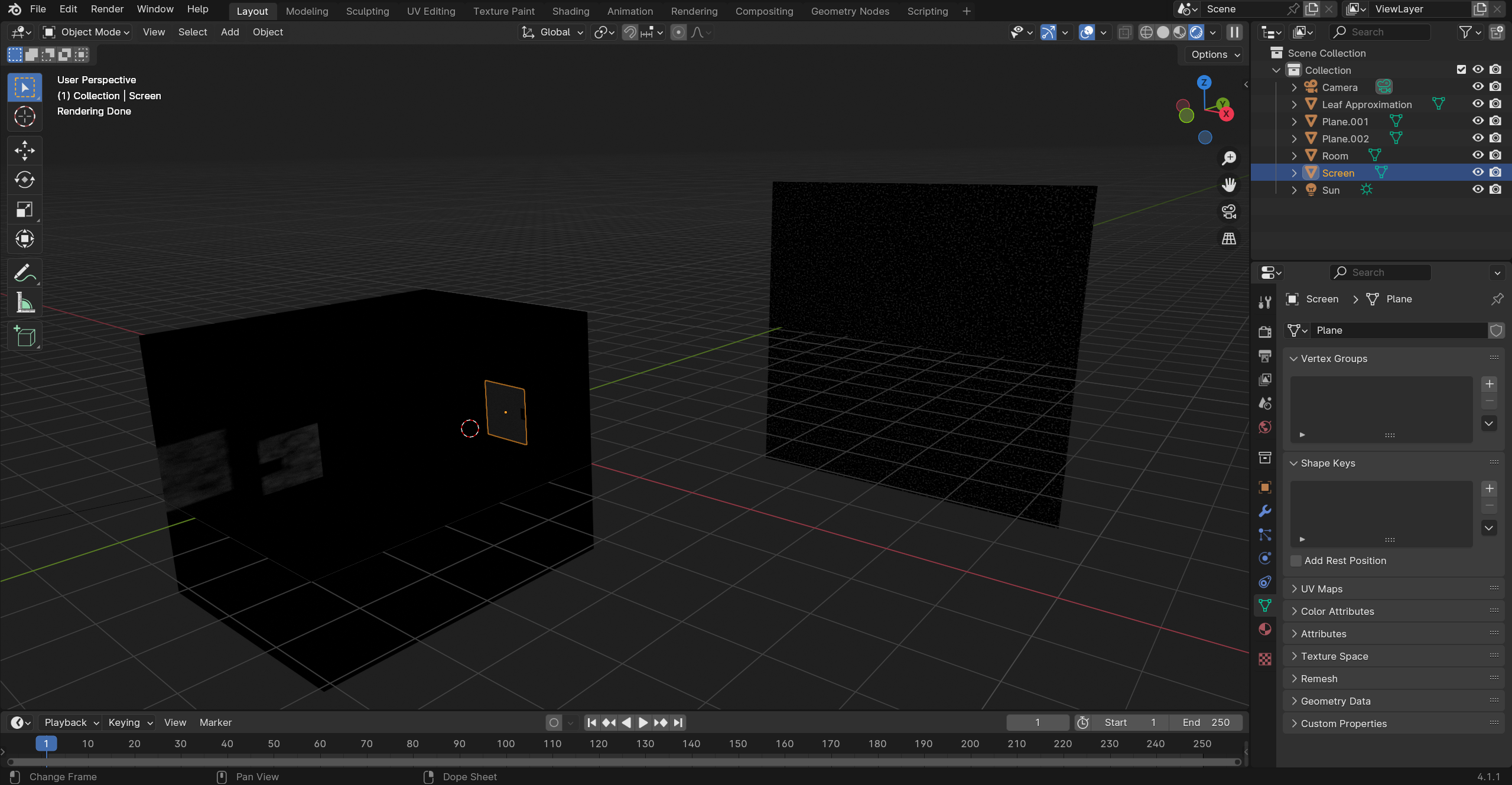Toggle snapping magnet icon
The height and width of the screenshot is (785, 1512).
pyautogui.click(x=630, y=32)
